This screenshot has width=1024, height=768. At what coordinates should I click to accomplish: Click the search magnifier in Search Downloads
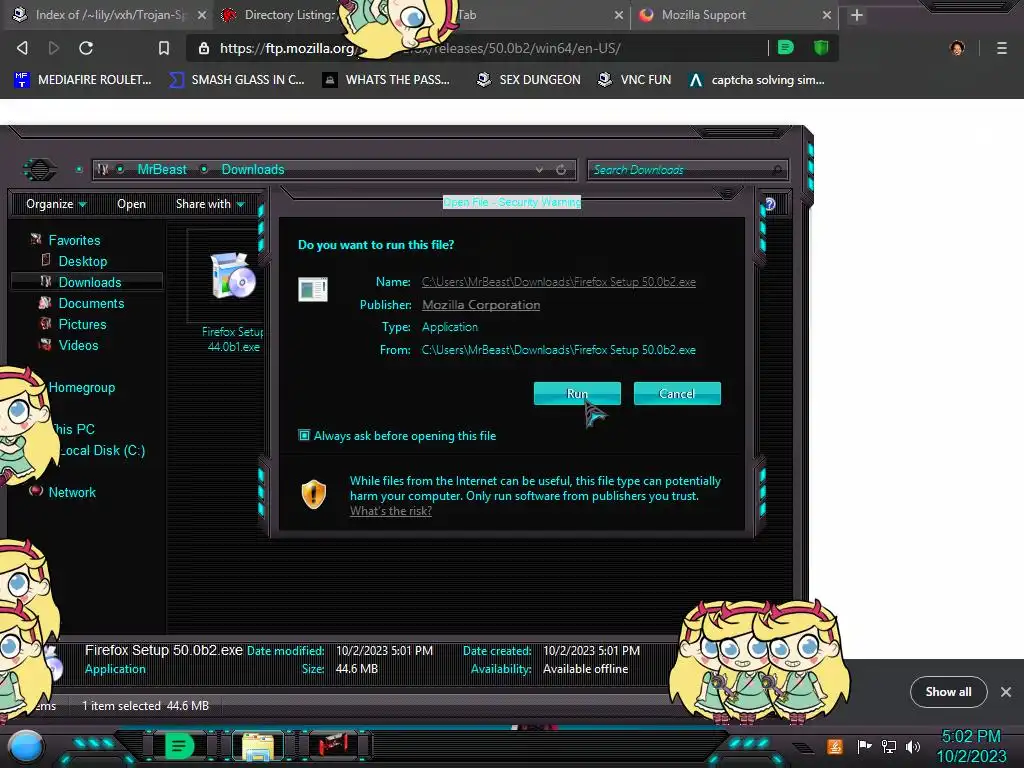[777, 170]
